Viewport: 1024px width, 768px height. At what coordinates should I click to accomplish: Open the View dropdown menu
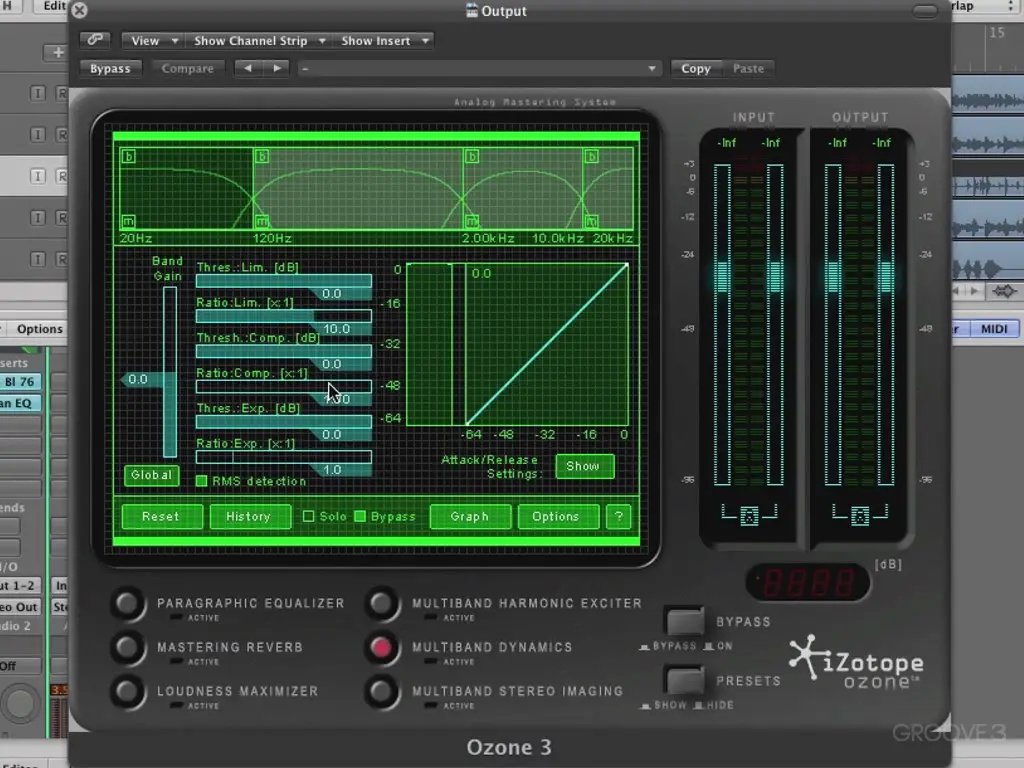(x=153, y=40)
